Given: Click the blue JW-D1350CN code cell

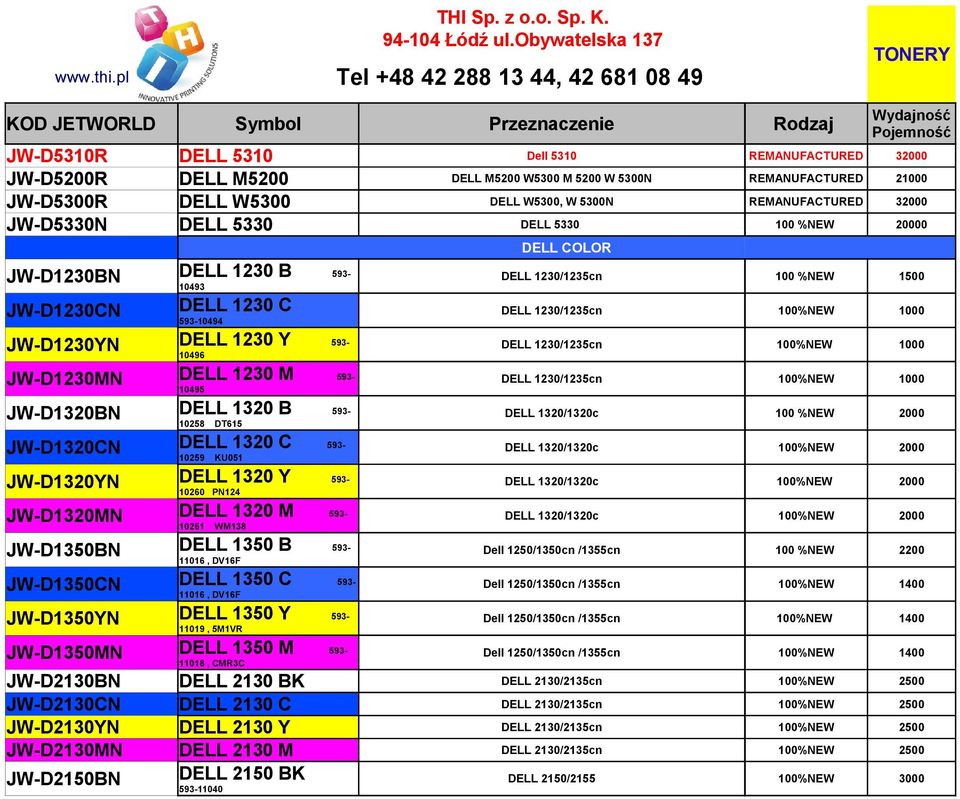Looking at the screenshot, I should [x=91, y=584].
